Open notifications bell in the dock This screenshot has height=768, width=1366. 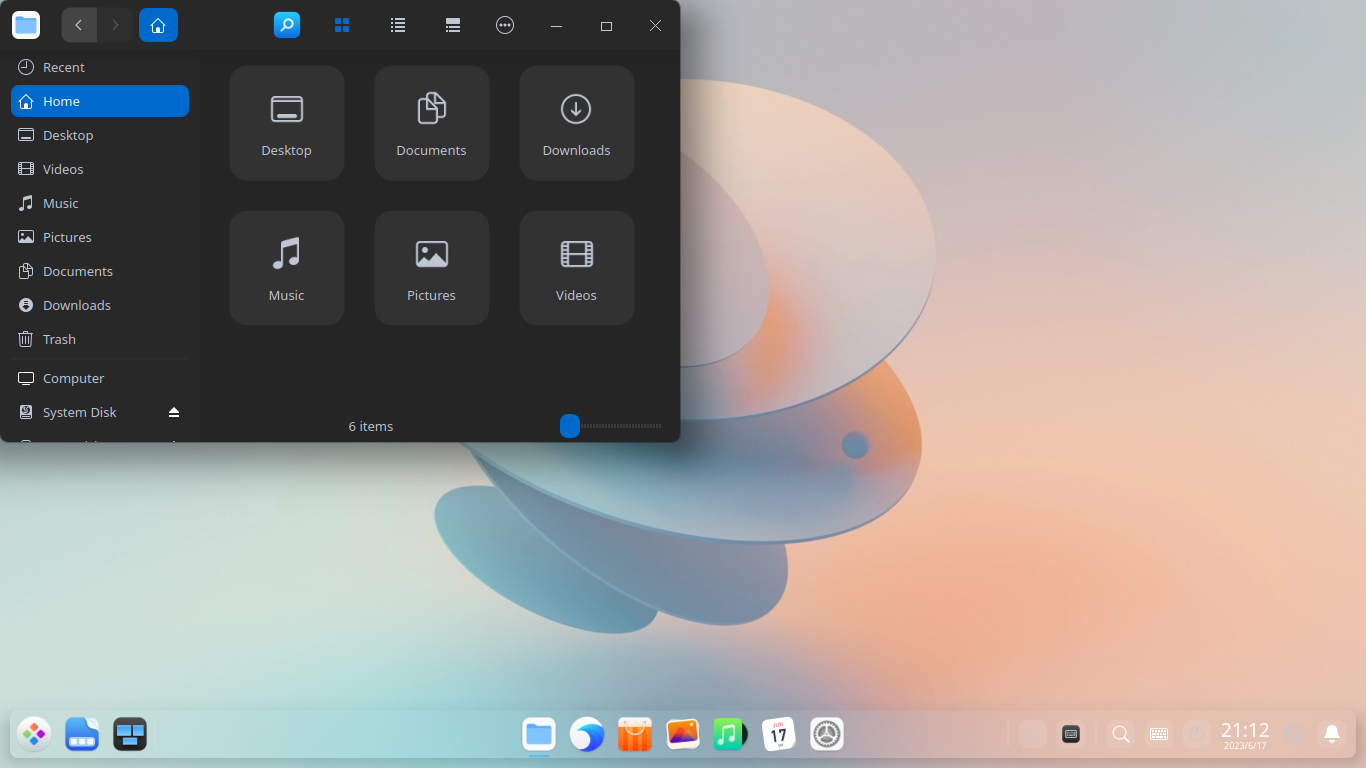[1331, 734]
